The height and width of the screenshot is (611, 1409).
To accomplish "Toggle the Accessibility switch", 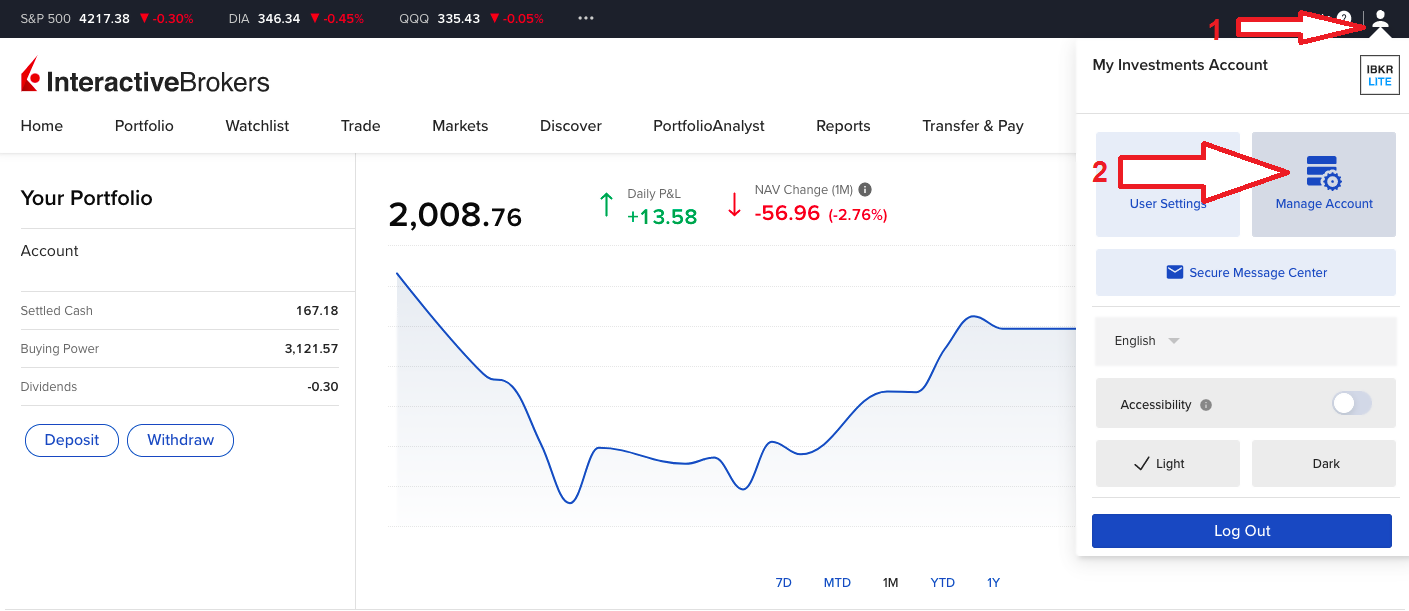I will point(1352,403).
